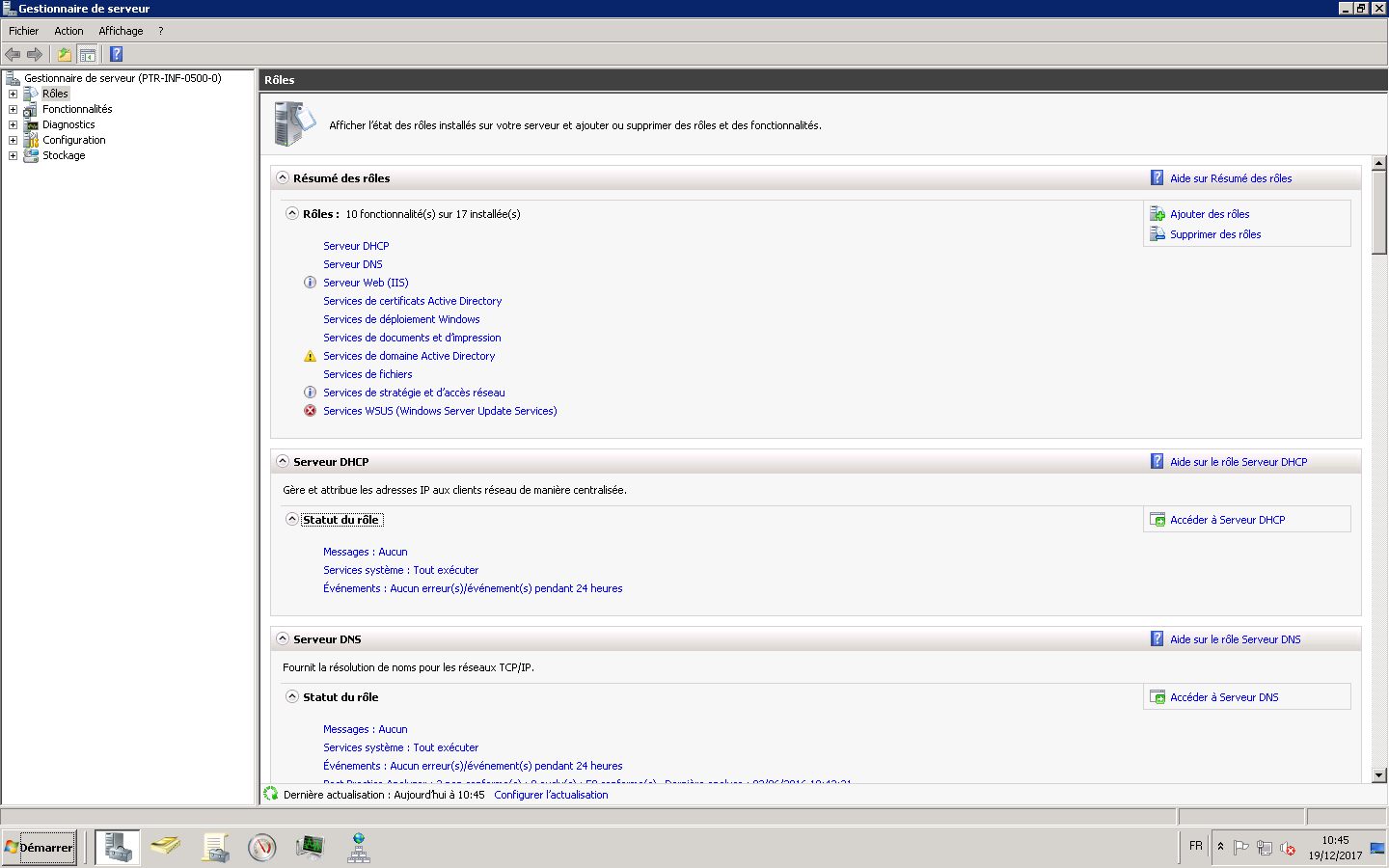Viewport: 1389px width, 868px height.
Task: Click the network connection tray icon
Action: click(x=1265, y=848)
